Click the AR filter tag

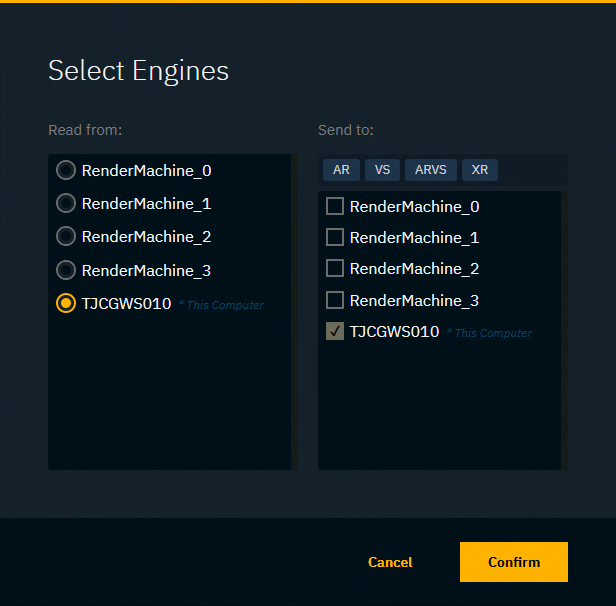click(x=341, y=170)
